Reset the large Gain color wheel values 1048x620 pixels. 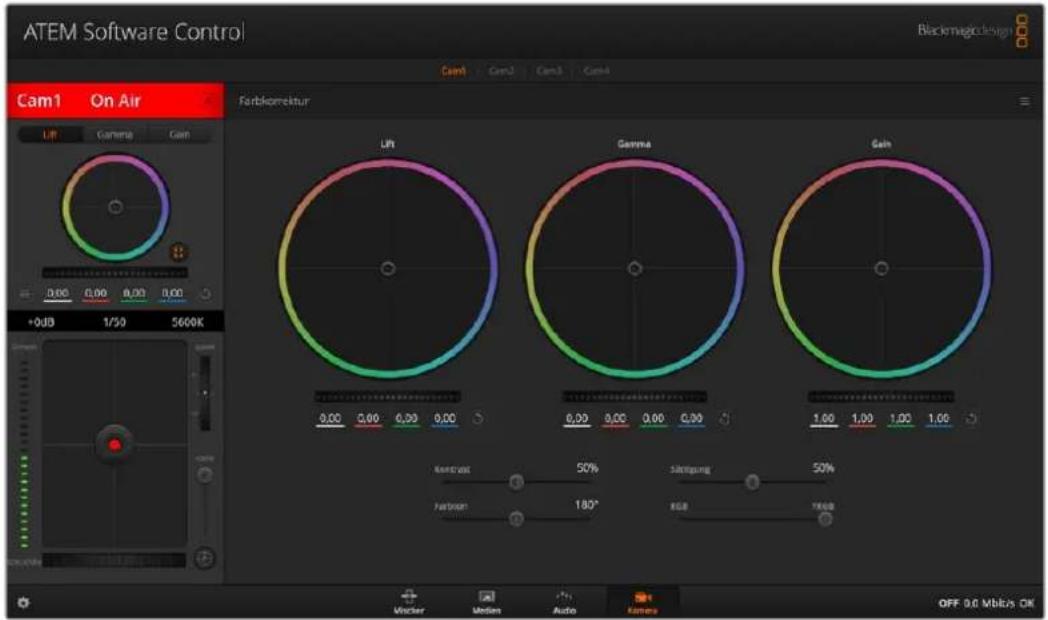click(971, 419)
